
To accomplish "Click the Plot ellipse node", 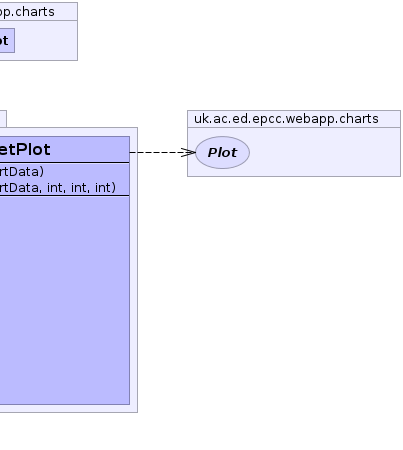I will click(x=222, y=152).
